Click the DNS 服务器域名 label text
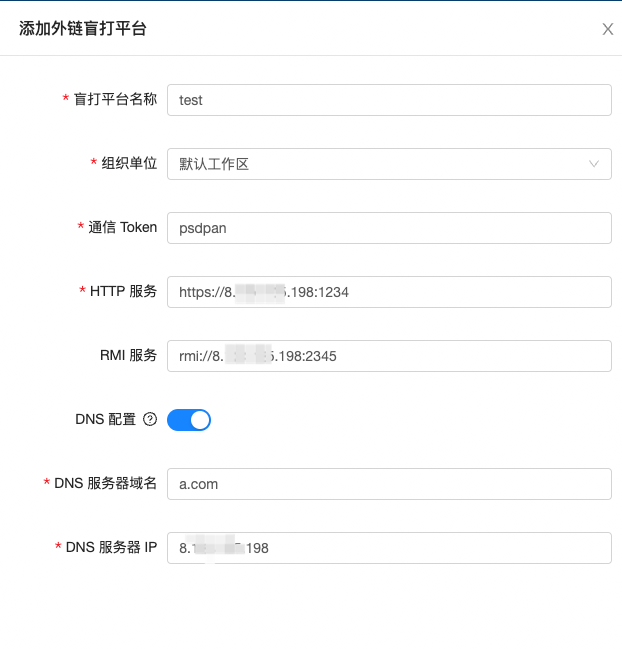Viewport: 622px width, 649px height. coord(106,483)
